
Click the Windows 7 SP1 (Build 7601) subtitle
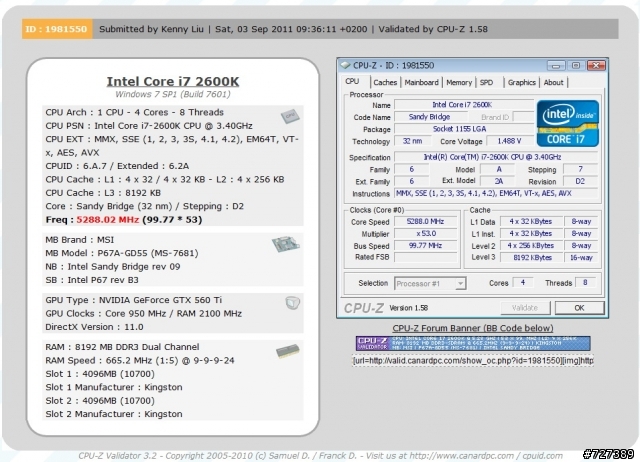173,94
